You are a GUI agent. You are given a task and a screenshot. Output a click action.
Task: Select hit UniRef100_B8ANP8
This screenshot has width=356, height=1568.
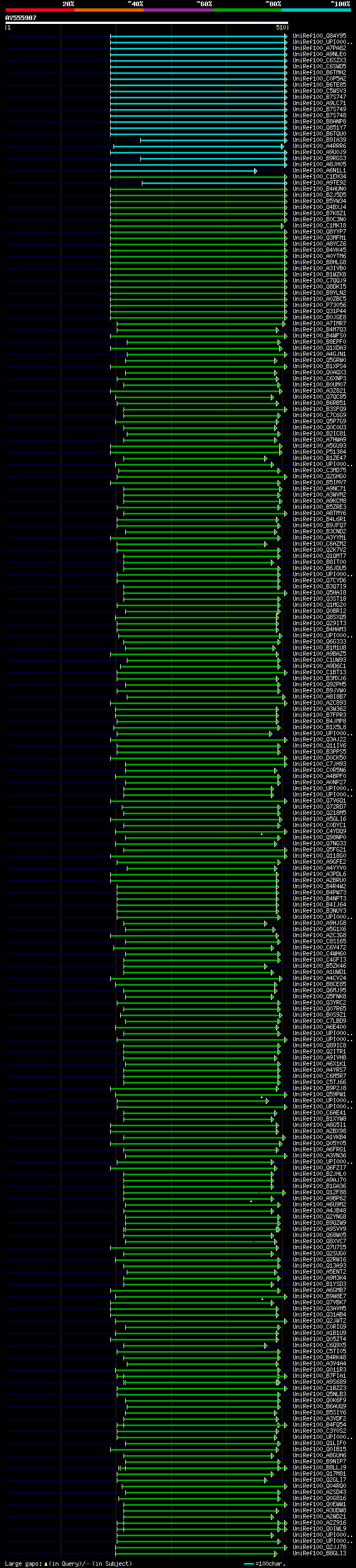click(x=319, y=122)
